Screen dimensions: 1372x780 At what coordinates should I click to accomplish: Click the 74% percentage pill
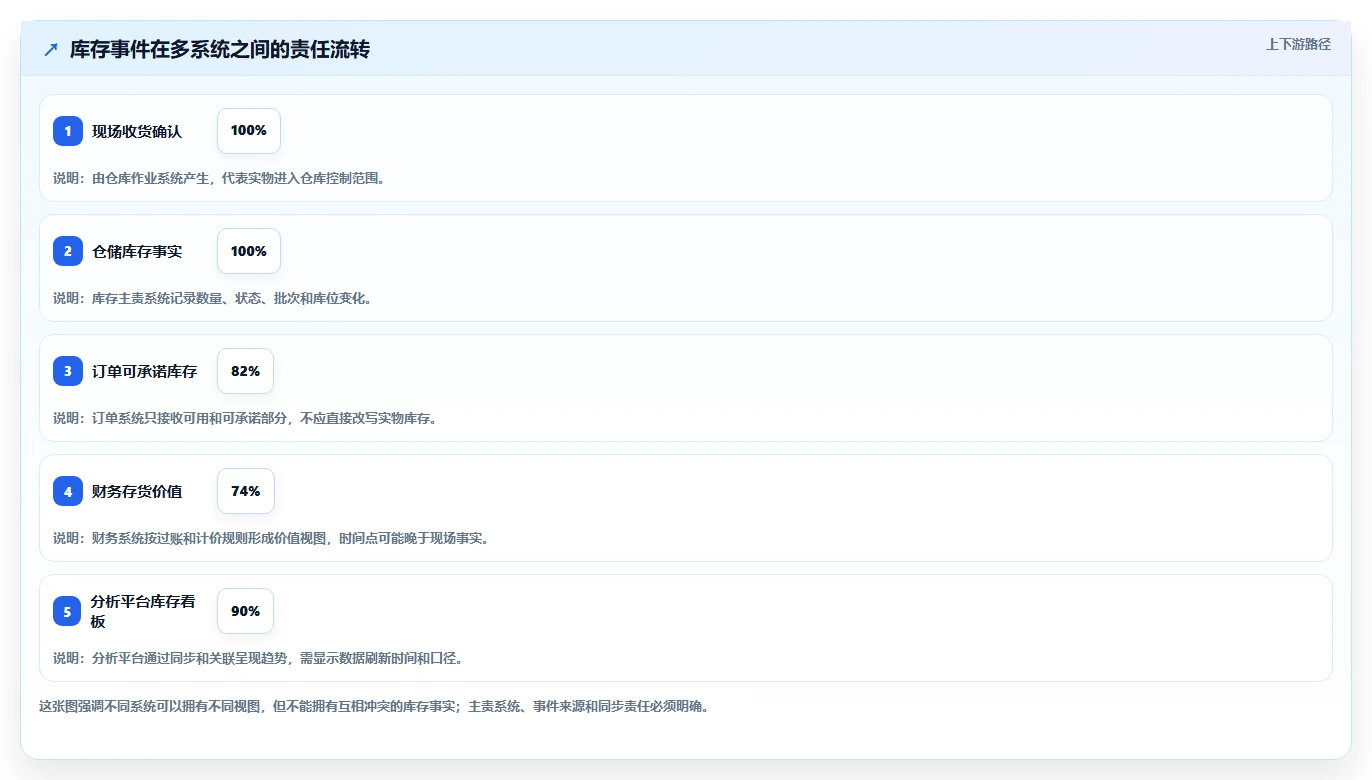point(246,491)
